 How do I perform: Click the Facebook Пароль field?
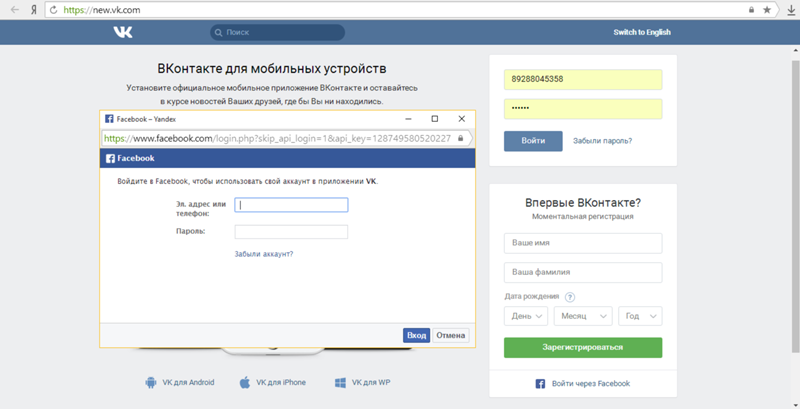[291, 232]
